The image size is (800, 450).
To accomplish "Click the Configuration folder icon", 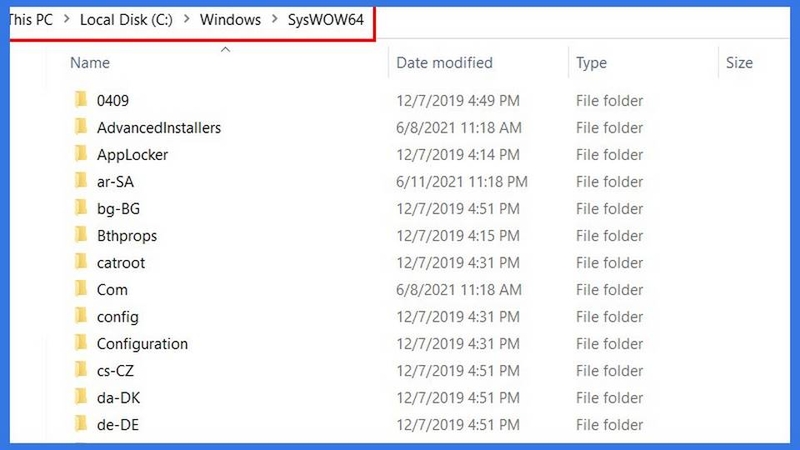I will pos(81,343).
